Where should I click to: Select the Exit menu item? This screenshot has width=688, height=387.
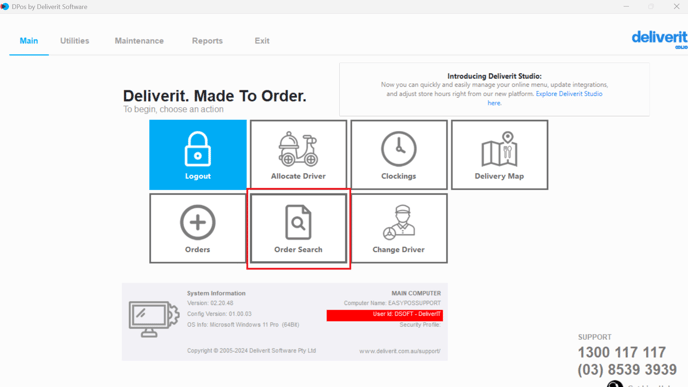pos(262,41)
